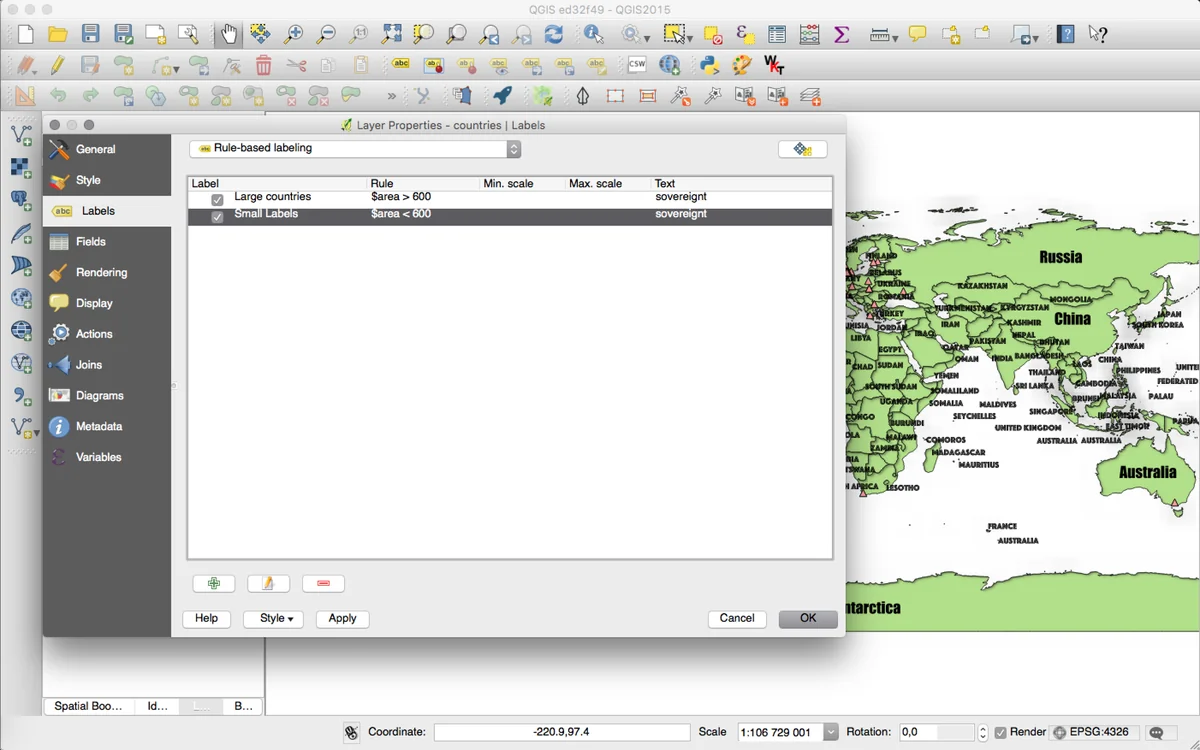Uncheck the Large countries rule checkbox
The height and width of the screenshot is (750, 1200).
coord(217,199)
